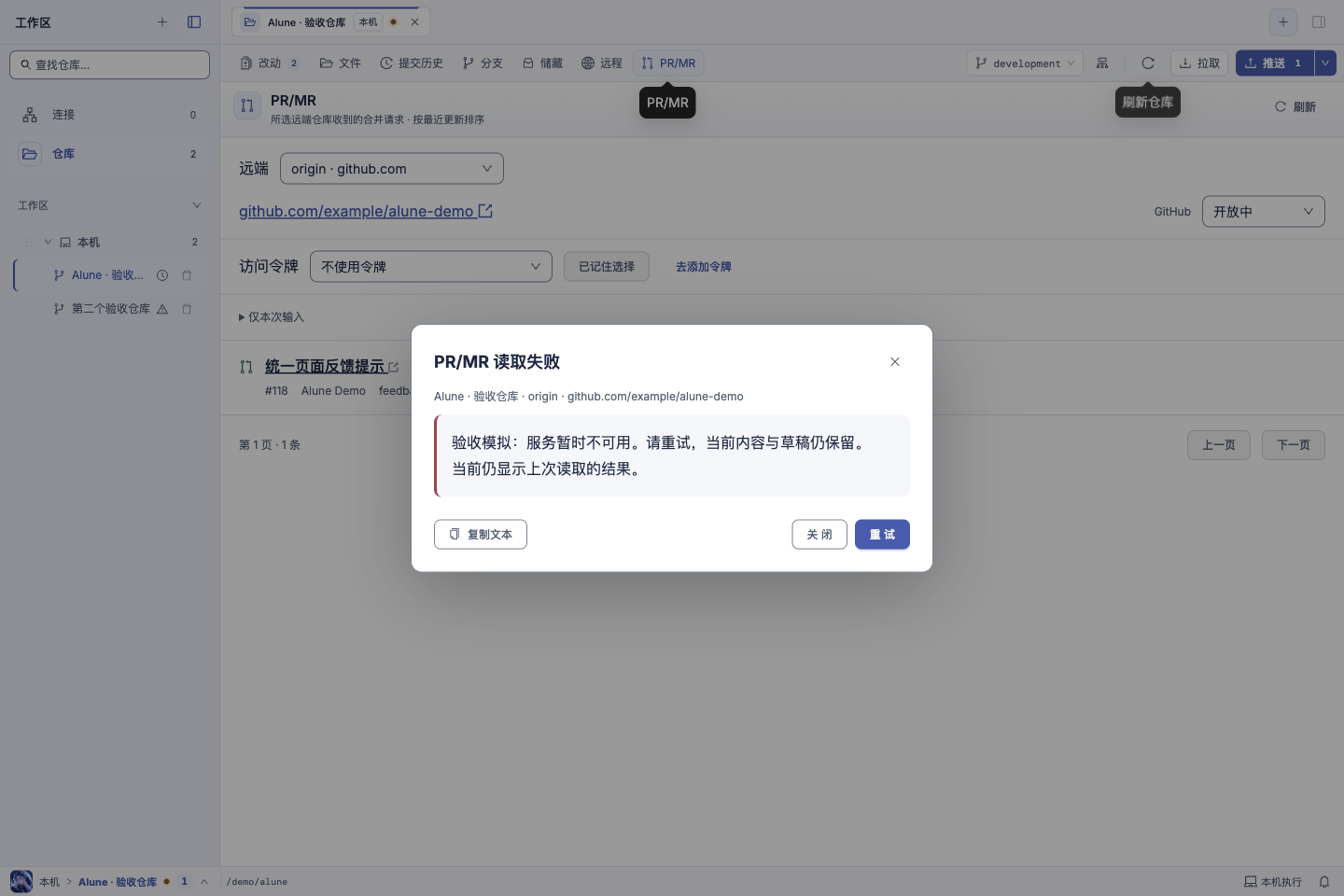1344x896 pixels.
Task: Click the refresh repository circular arrow icon
Action: pyautogui.click(x=1148, y=63)
